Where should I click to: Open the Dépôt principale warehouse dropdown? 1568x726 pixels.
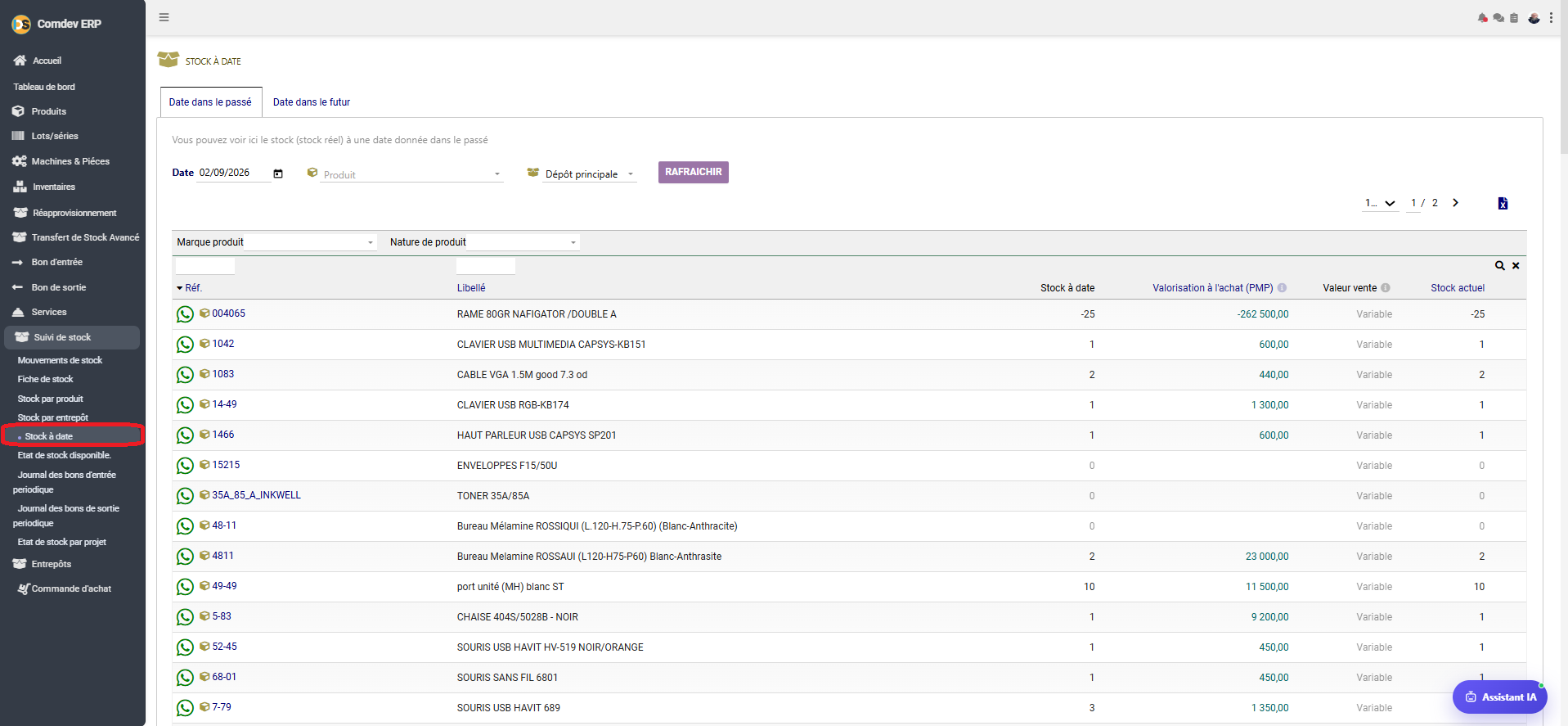(590, 174)
